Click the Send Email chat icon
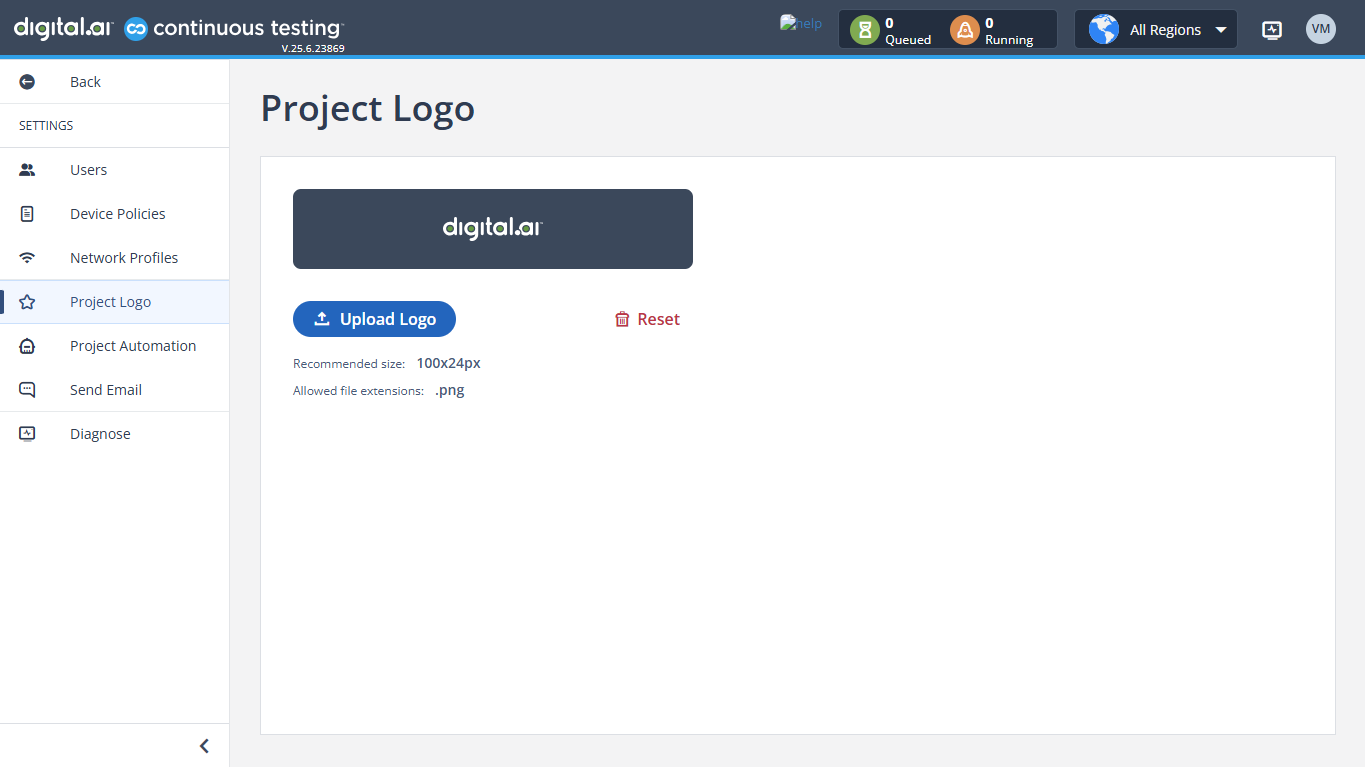The height and width of the screenshot is (767, 1365). 27,390
